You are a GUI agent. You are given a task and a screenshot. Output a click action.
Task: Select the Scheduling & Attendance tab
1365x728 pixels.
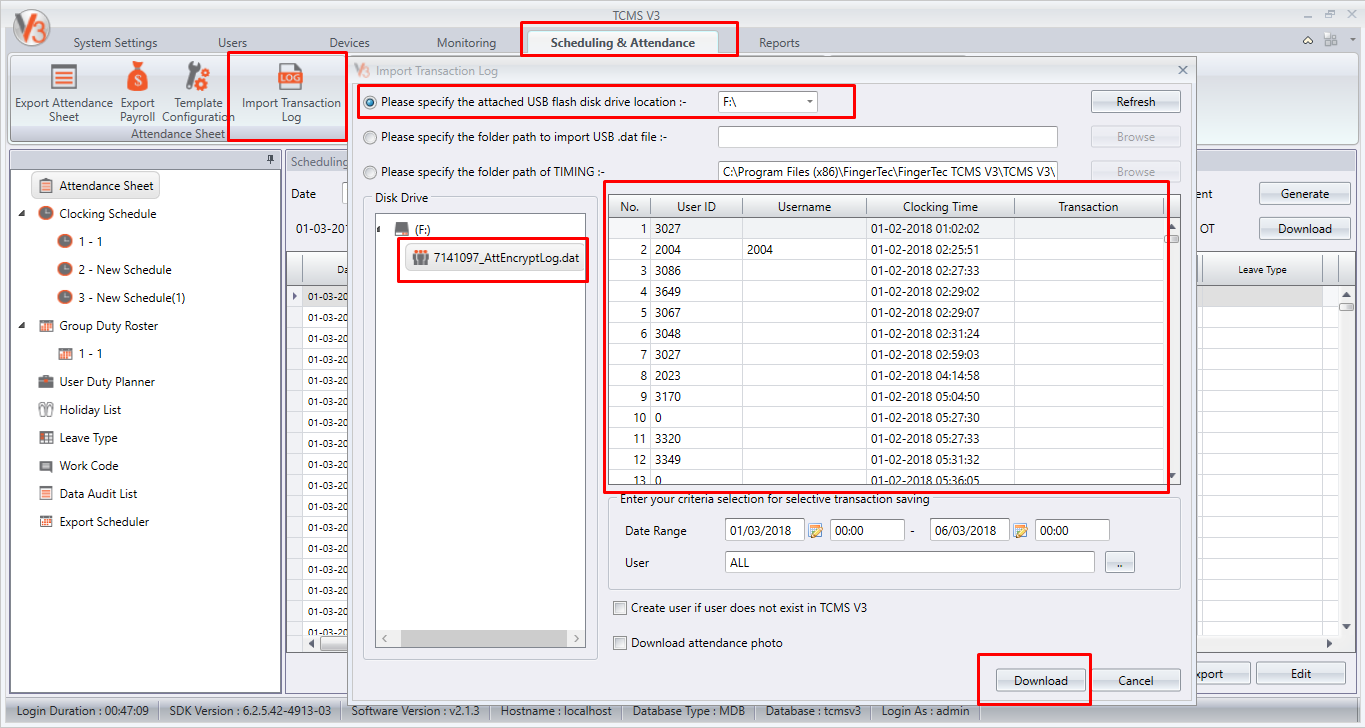[622, 43]
